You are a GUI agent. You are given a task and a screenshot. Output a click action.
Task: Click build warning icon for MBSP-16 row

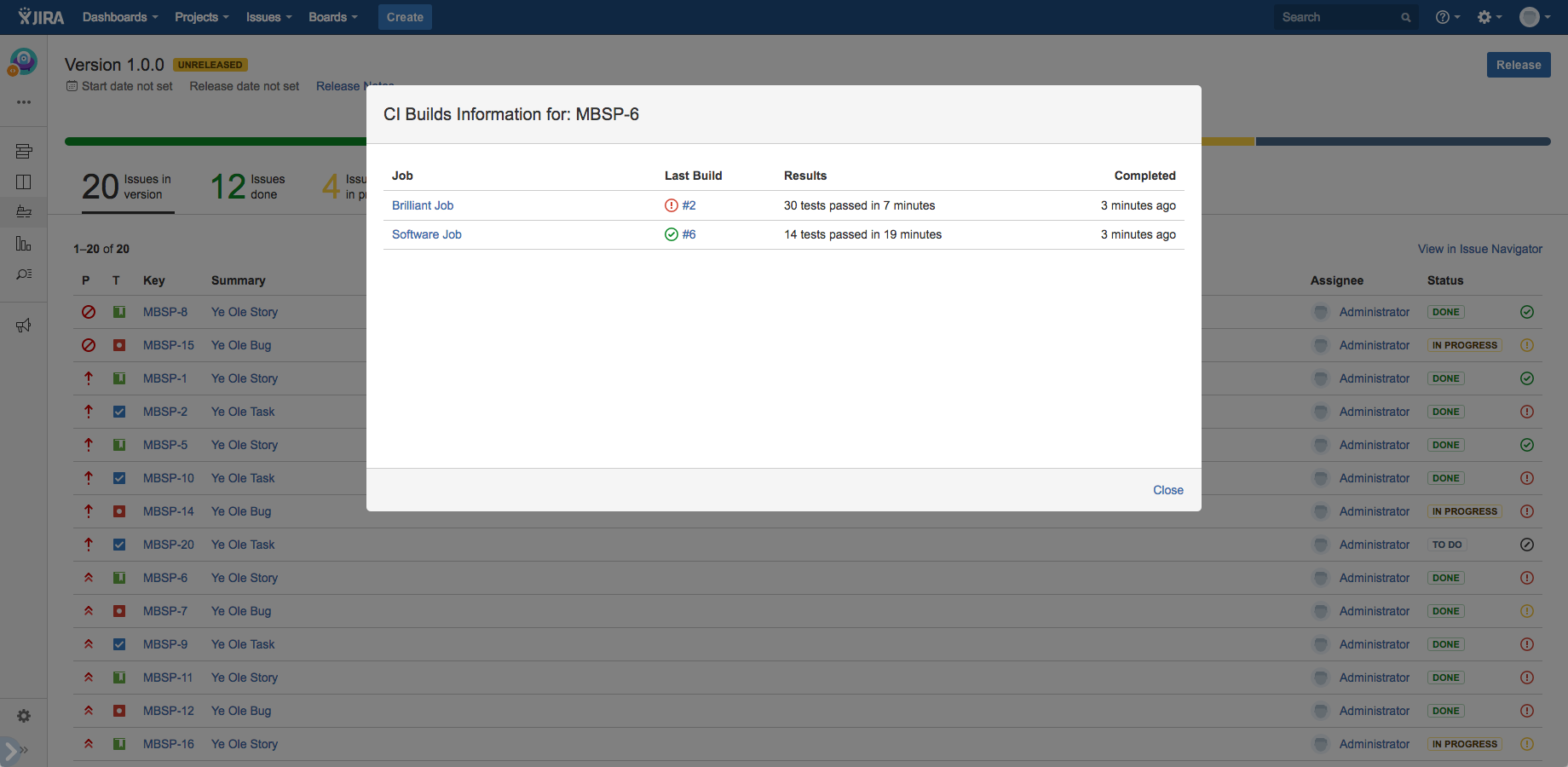point(1527,744)
